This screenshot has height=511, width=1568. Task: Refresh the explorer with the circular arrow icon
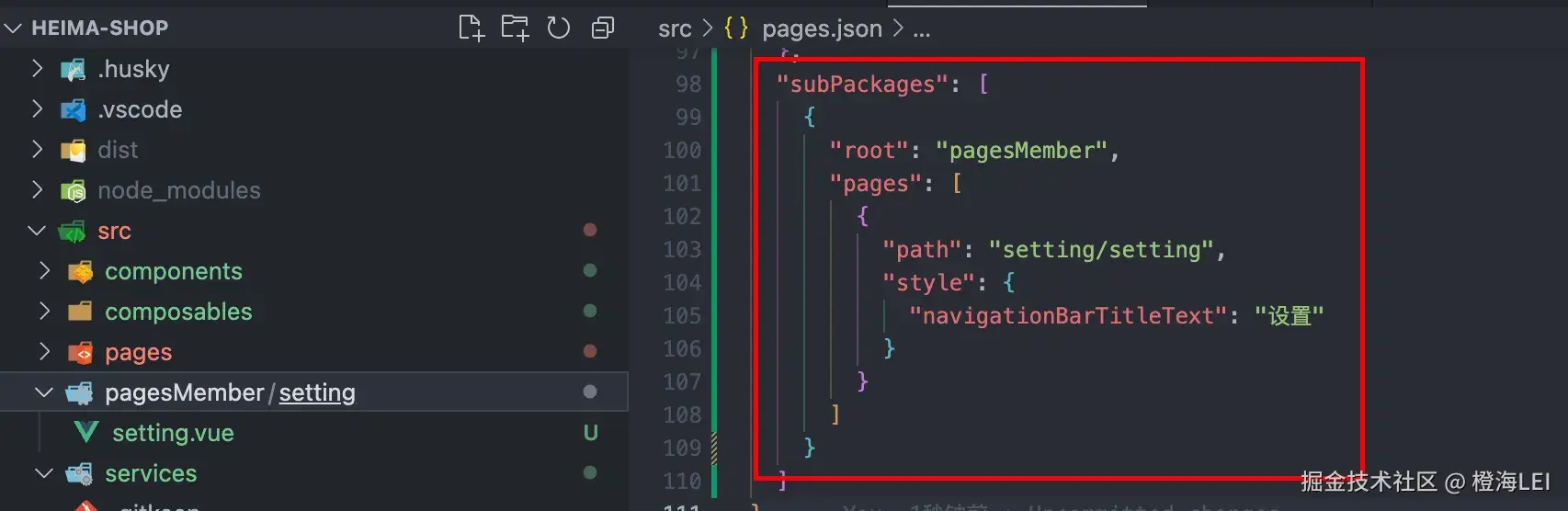click(x=558, y=28)
